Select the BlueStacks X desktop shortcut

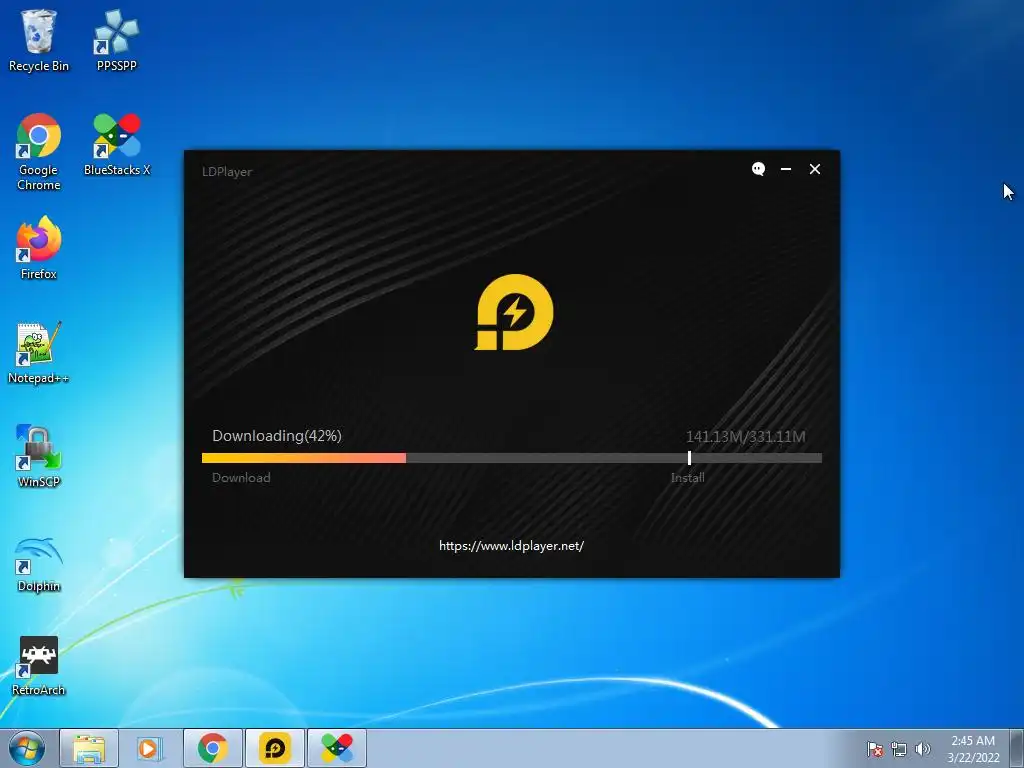(x=117, y=144)
